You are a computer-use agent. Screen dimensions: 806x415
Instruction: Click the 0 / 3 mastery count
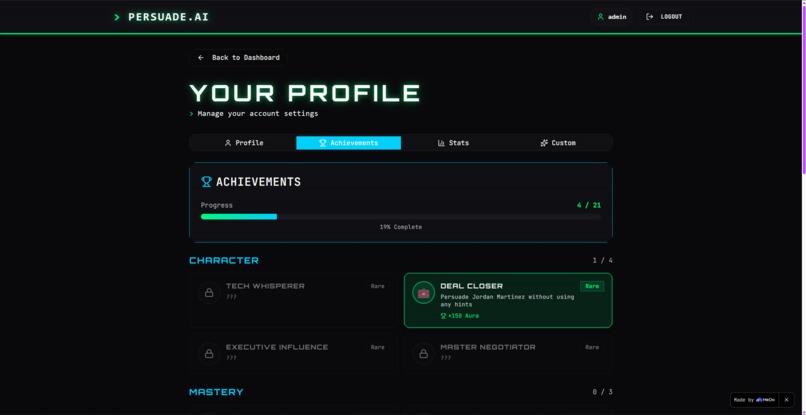[x=602, y=392]
